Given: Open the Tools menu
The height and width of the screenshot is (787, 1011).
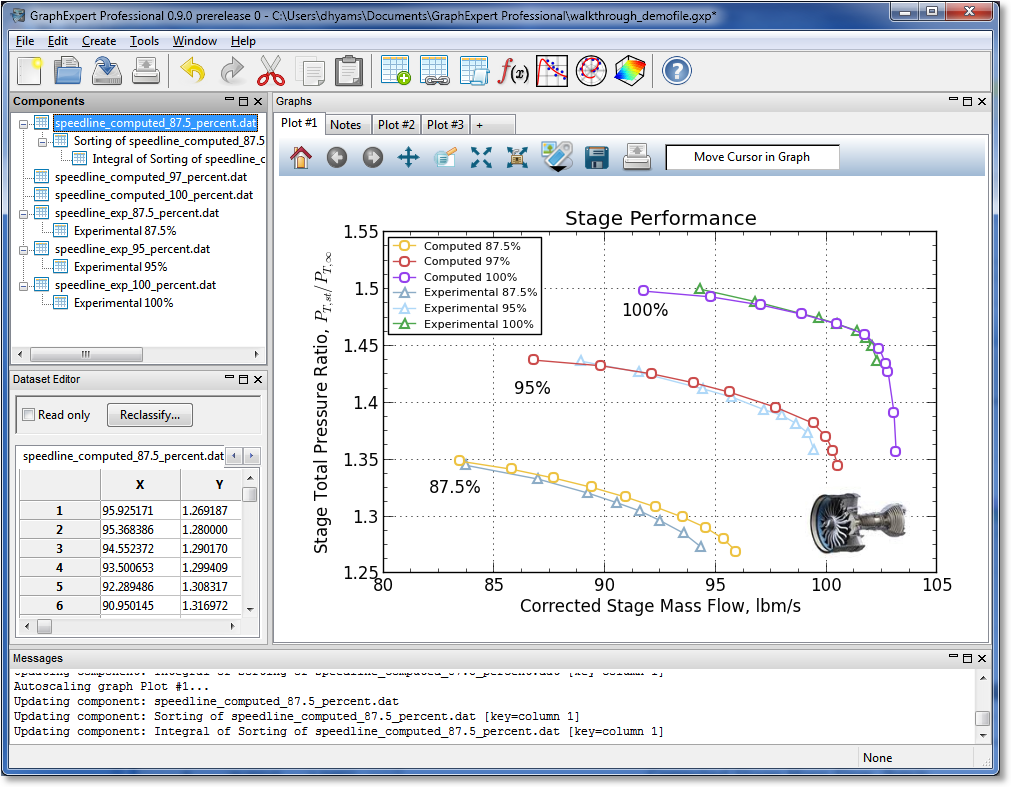Looking at the screenshot, I should (144, 41).
